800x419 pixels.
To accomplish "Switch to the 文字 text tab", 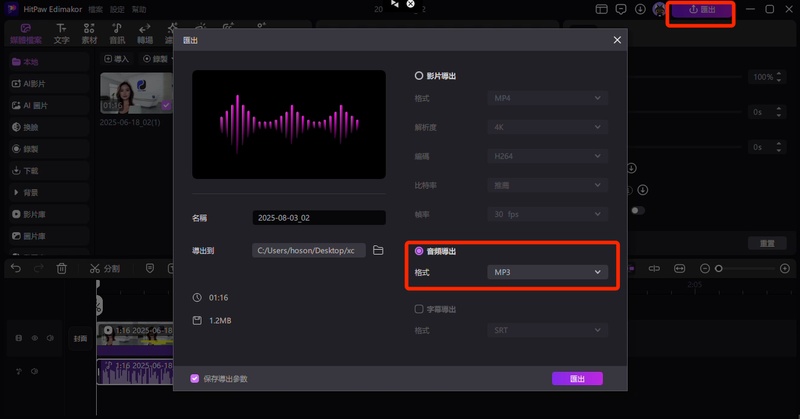I will 62,34.
